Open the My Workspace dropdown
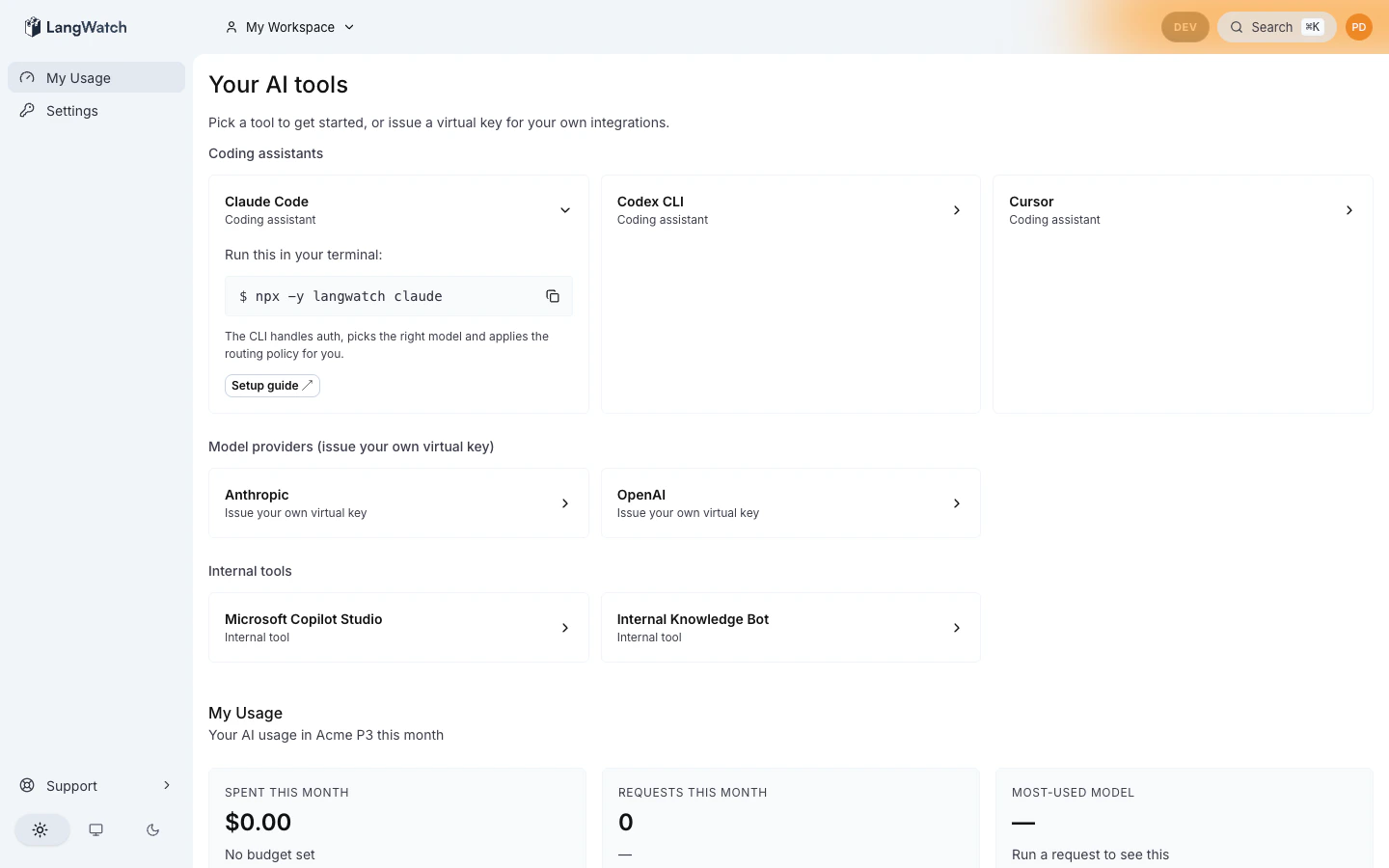1389x868 pixels. (x=290, y=27)
